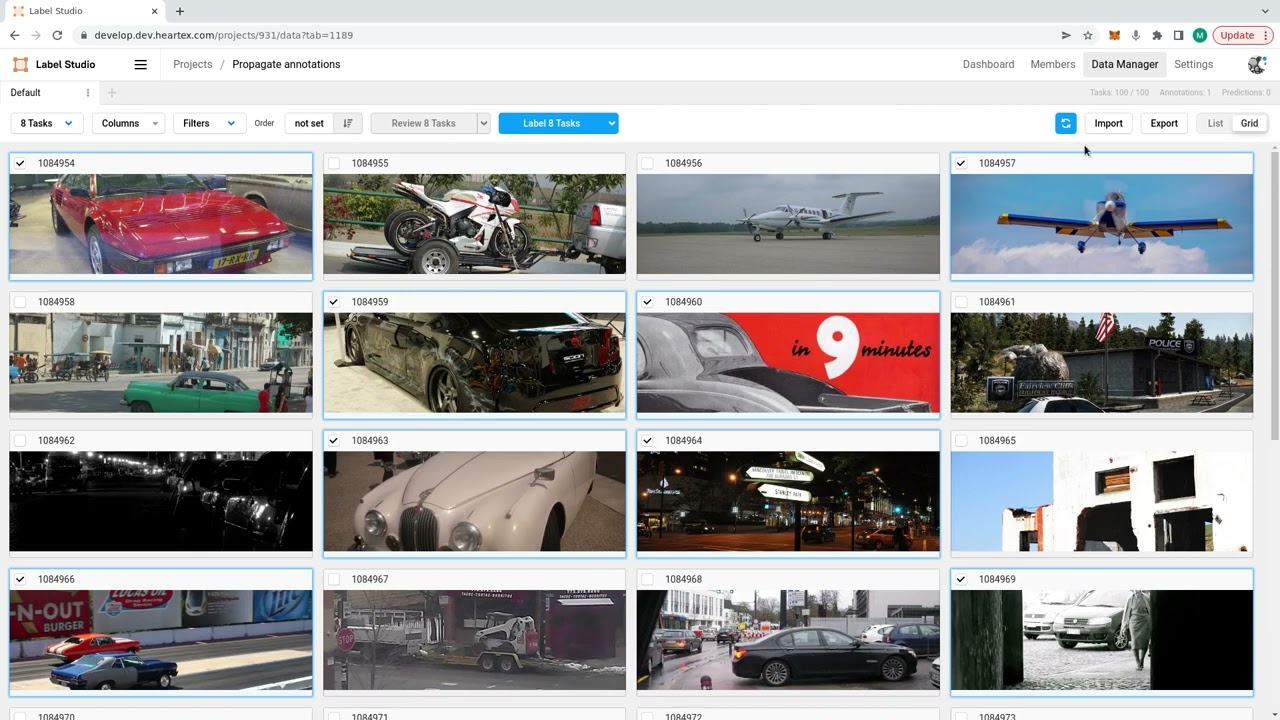
Task: Check task 1084958 checkbox
Action: click(x=20, y=302)
